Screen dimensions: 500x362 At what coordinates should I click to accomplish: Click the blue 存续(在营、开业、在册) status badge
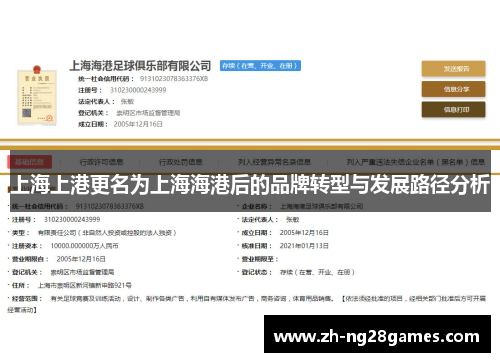(260, 66)
